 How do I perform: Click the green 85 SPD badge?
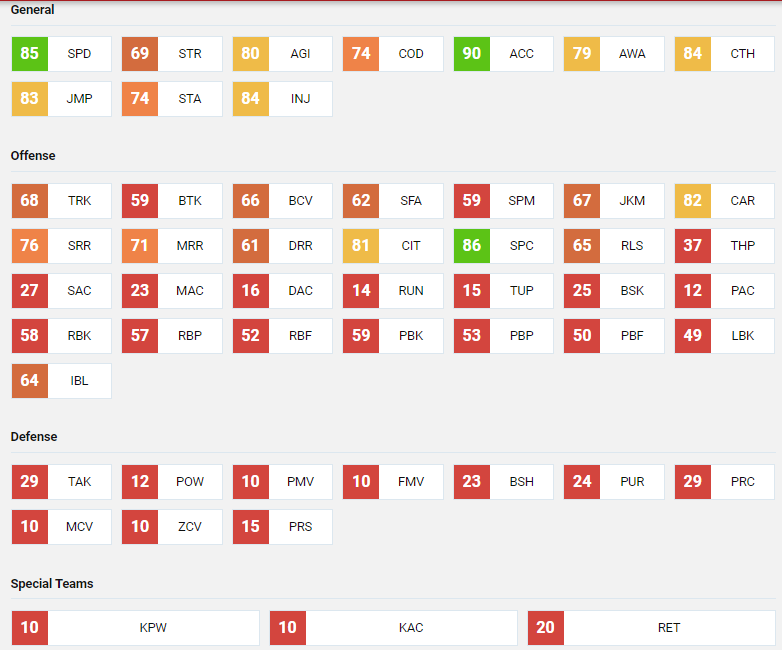pyautogui.click(x=30, y=54)
